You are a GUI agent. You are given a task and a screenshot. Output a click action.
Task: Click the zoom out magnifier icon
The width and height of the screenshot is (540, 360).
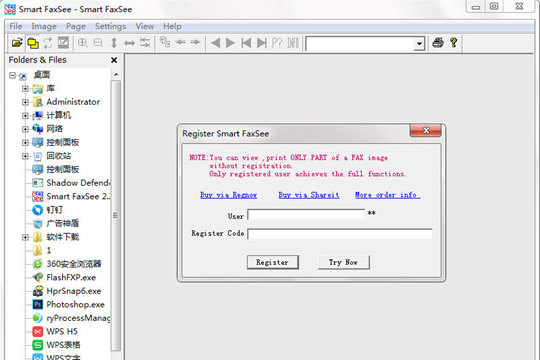click(98, 43)
